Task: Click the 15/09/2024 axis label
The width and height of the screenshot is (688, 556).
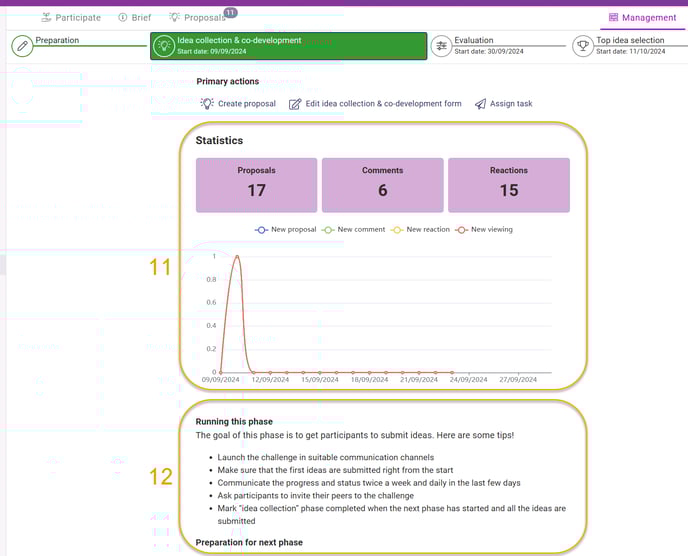Action: [x=319, y=380]
